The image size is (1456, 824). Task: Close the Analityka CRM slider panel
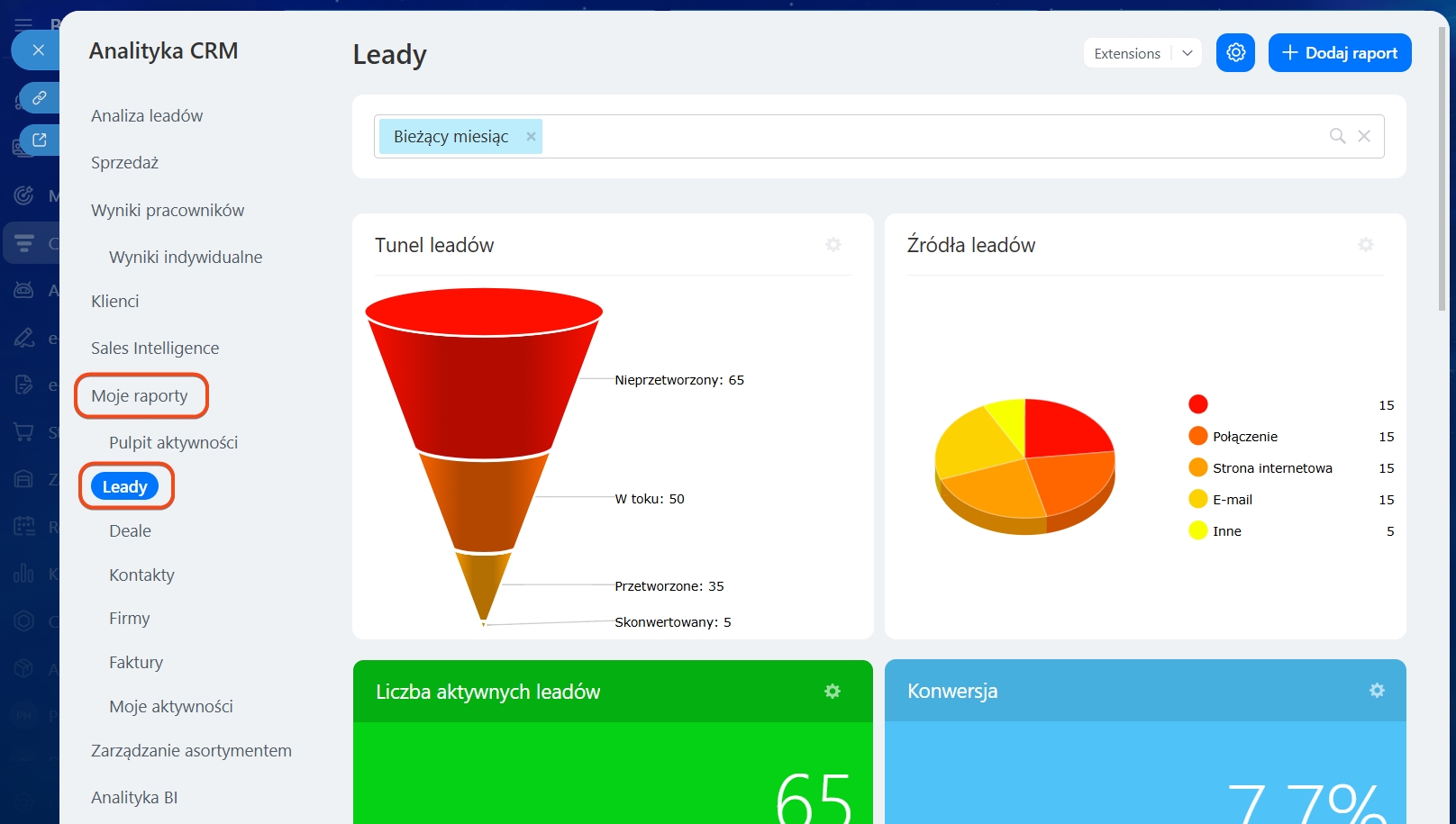[38, 50]
